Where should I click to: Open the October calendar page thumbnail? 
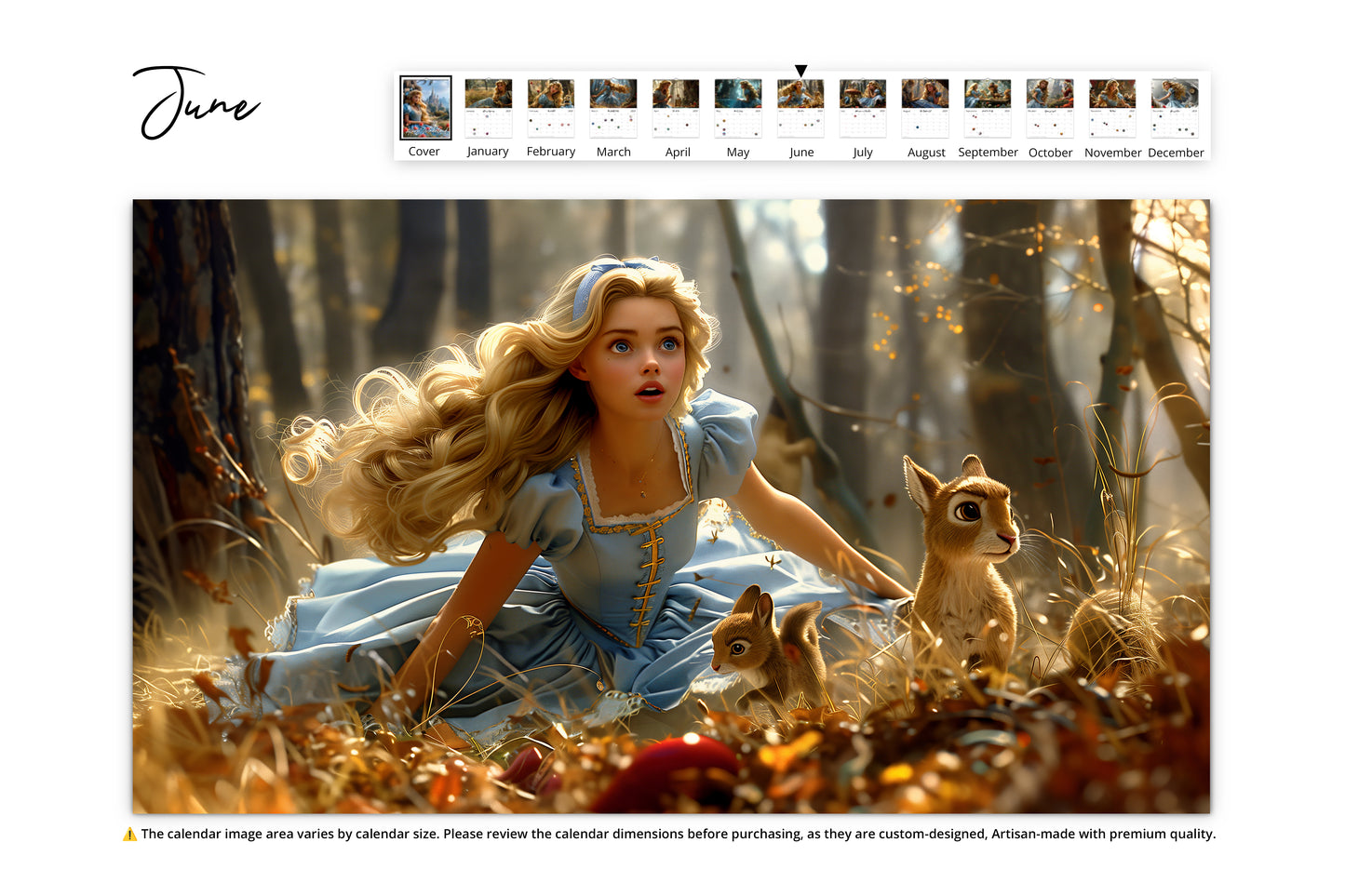click(x=1050, y=108)
